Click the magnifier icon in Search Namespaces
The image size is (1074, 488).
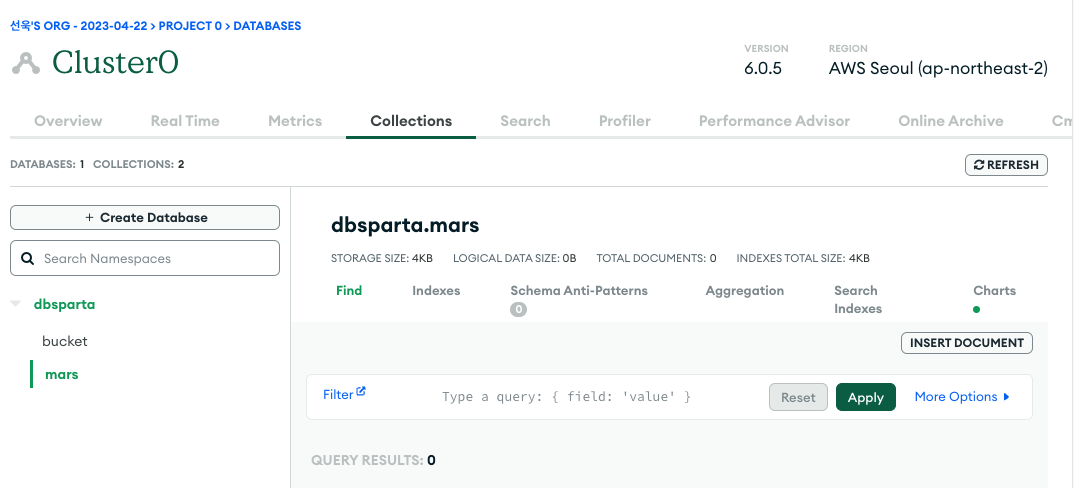27,258
